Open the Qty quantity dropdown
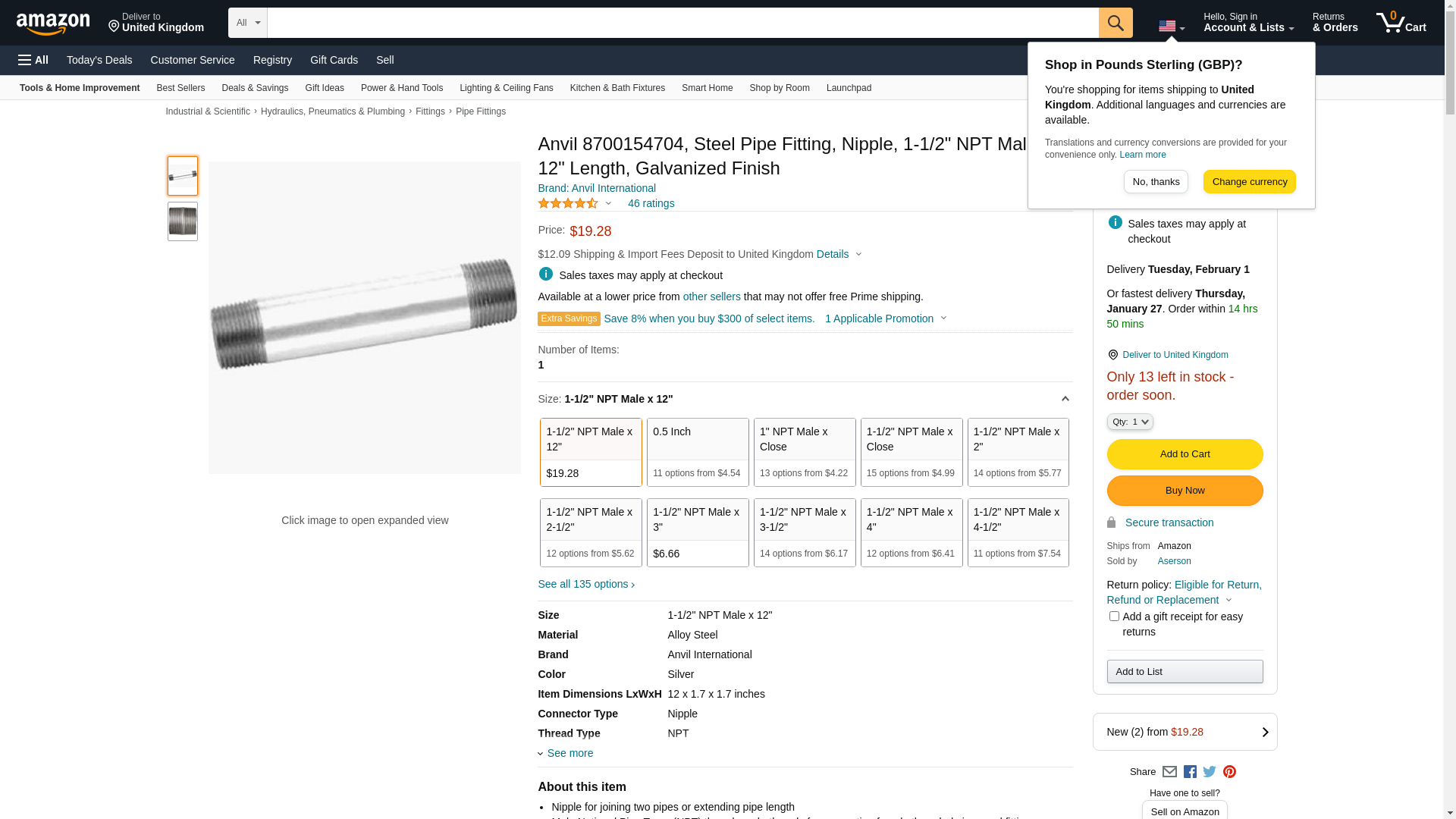 [1130, 422]
